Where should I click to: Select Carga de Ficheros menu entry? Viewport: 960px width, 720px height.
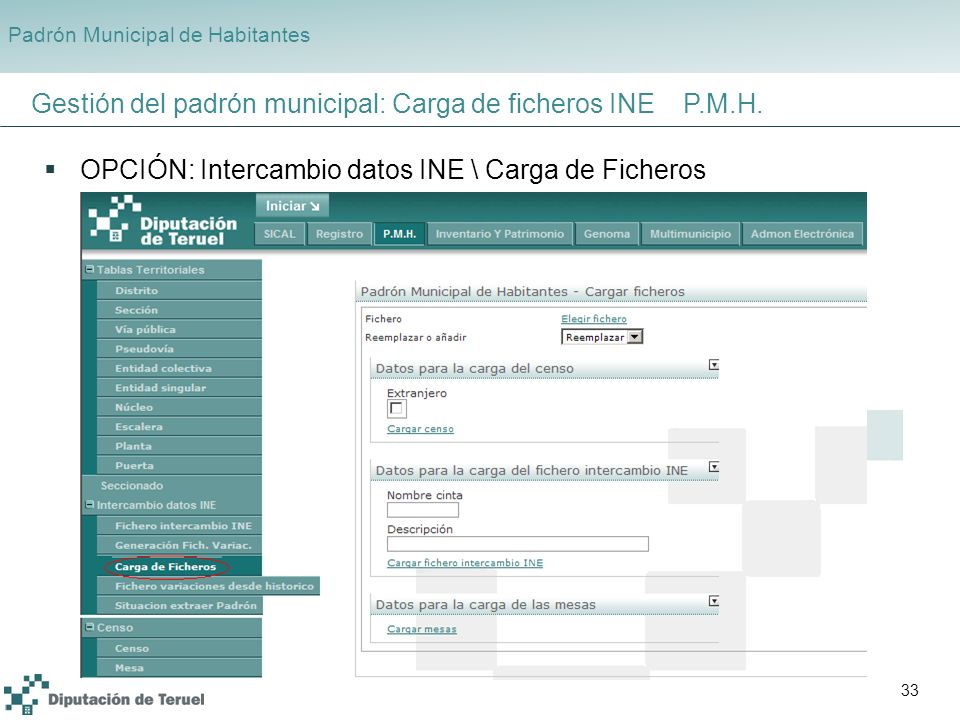tap(179, 567)
